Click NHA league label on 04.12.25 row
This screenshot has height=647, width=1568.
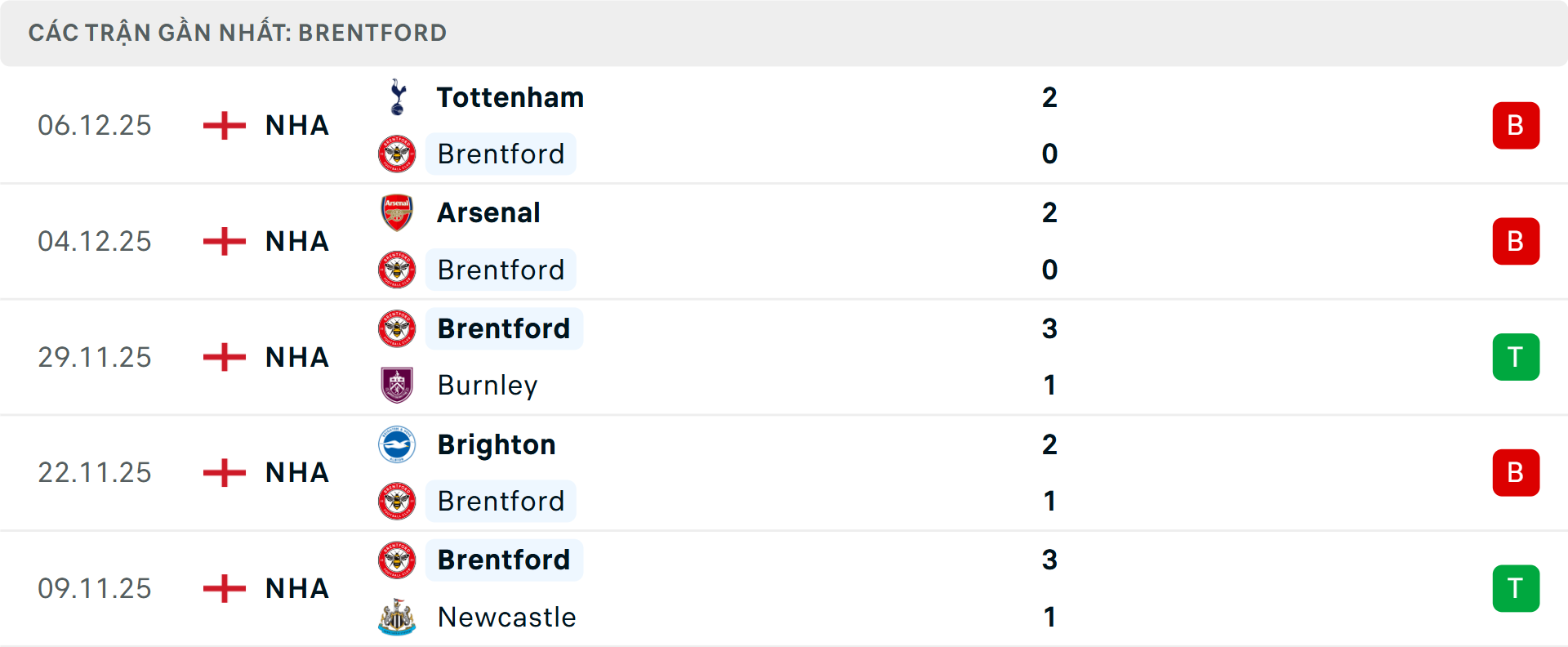(x=297, y=241)
